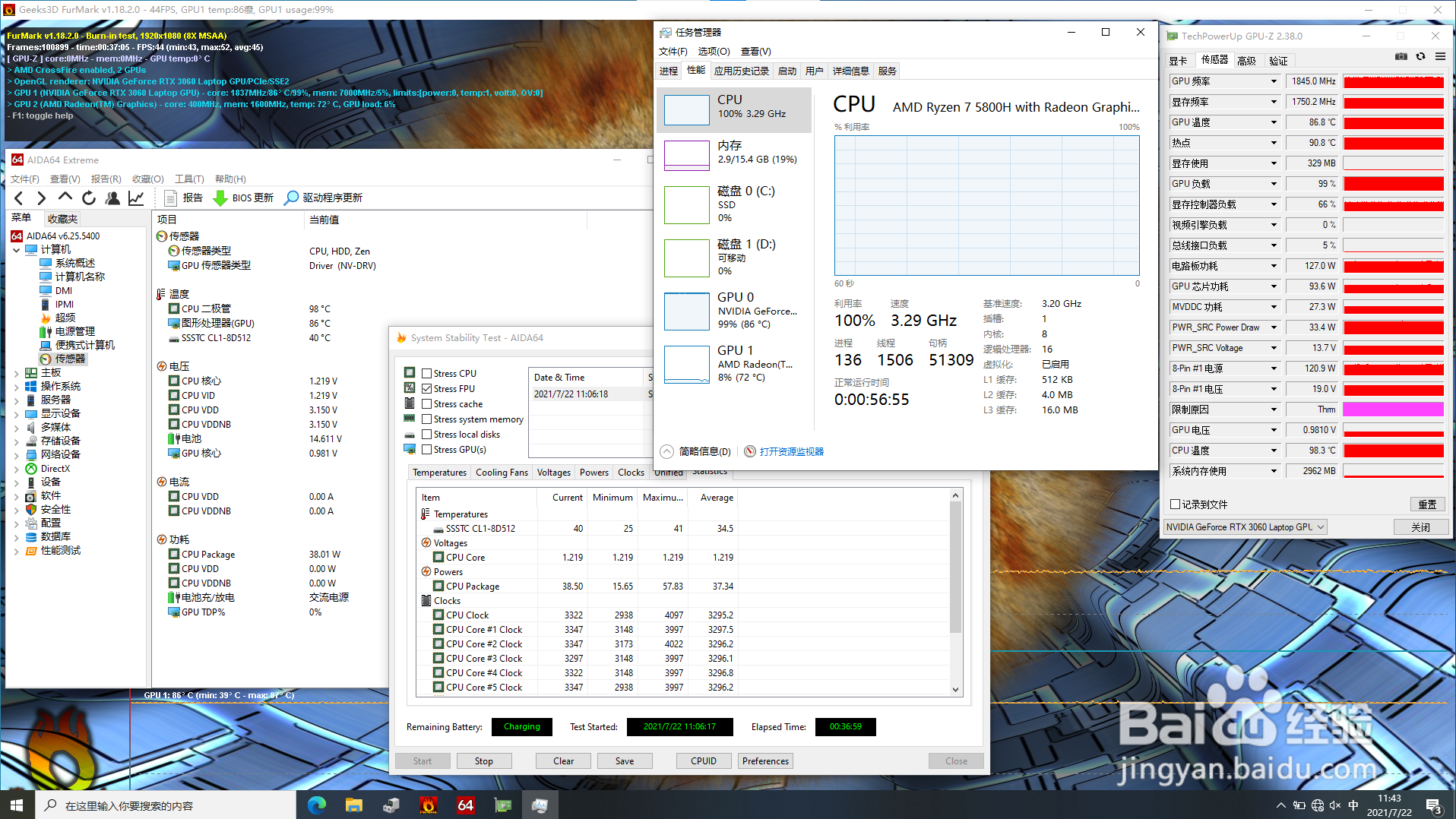Expand the 主板 node in AIDA64 tree
This screenshot has width=1456, height=819.
tap(16, 373)
